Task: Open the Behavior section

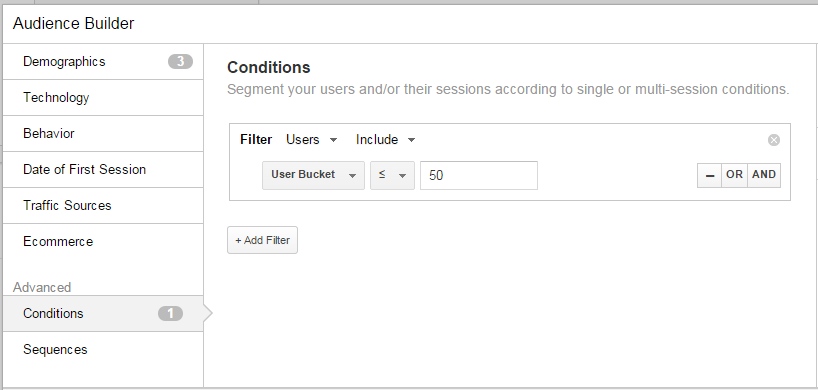Action: 103,133
